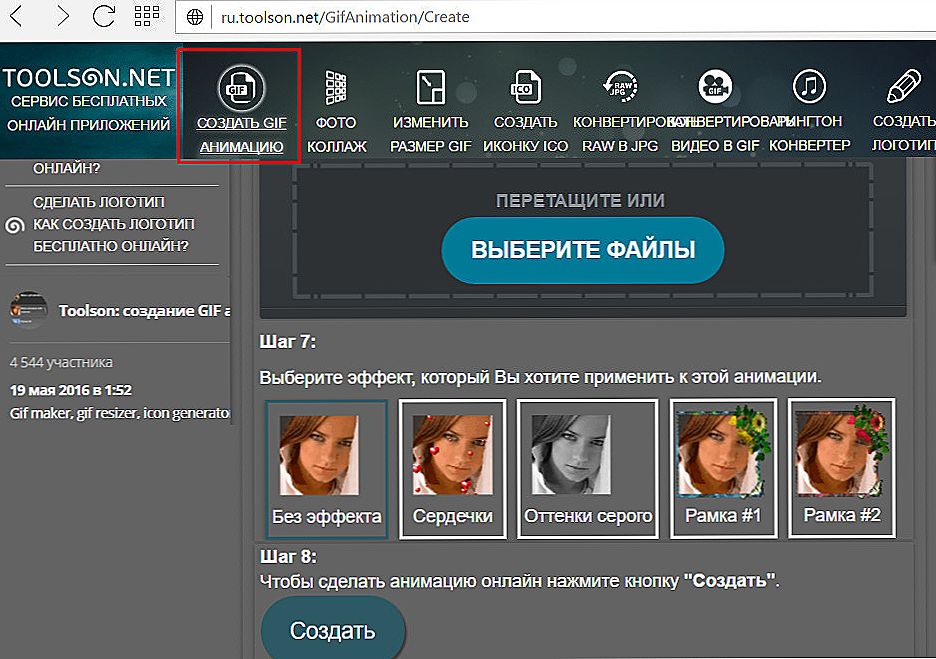Go forward with the browser forward arrow
936x659 pixels.
pyautogui.click(x=62, y=16)
